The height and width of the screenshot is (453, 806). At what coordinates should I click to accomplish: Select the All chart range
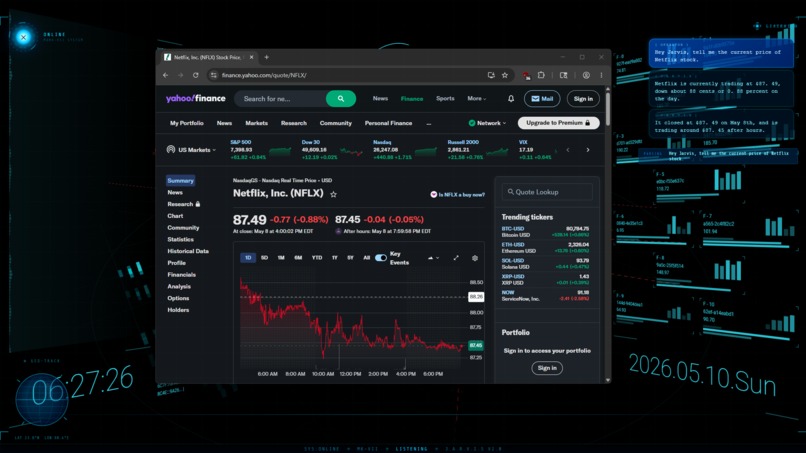(367, 258)
